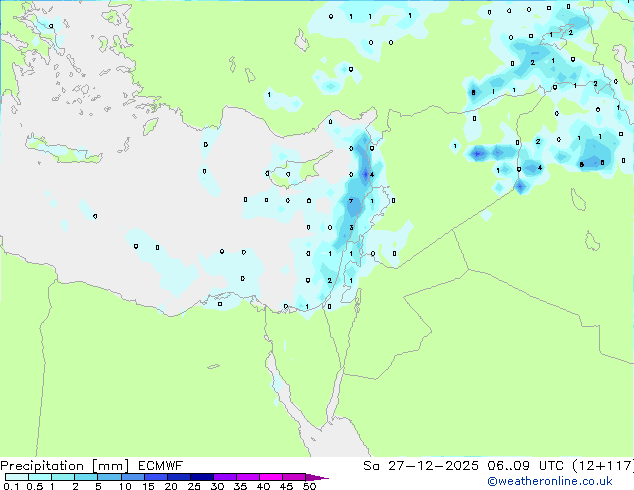The height and width of the screenshot is (490, 634).
Task: Pick the 20–25 mm dark blue swatch
Action: tap(178, 477)
